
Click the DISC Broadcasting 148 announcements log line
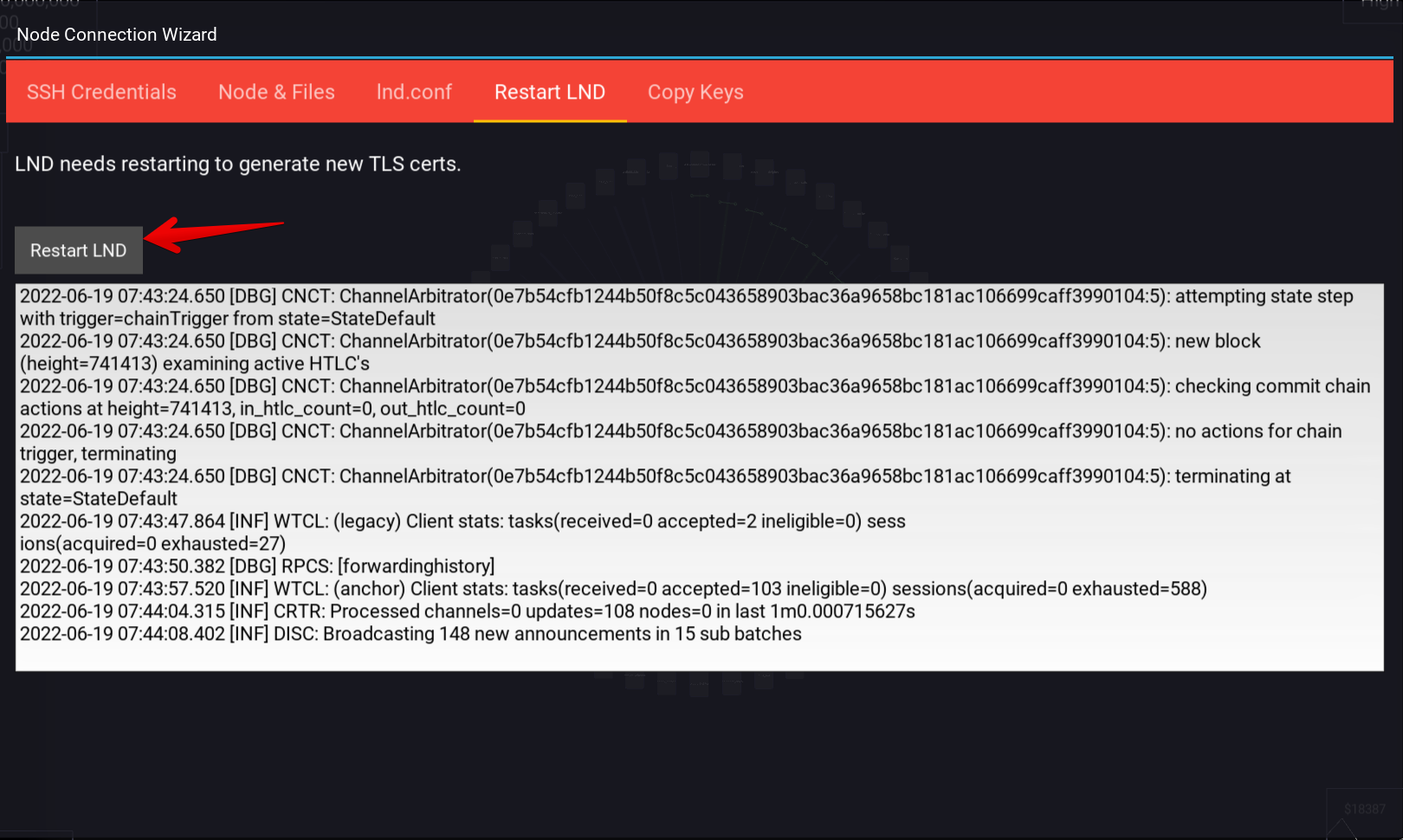tap(411, 634)
